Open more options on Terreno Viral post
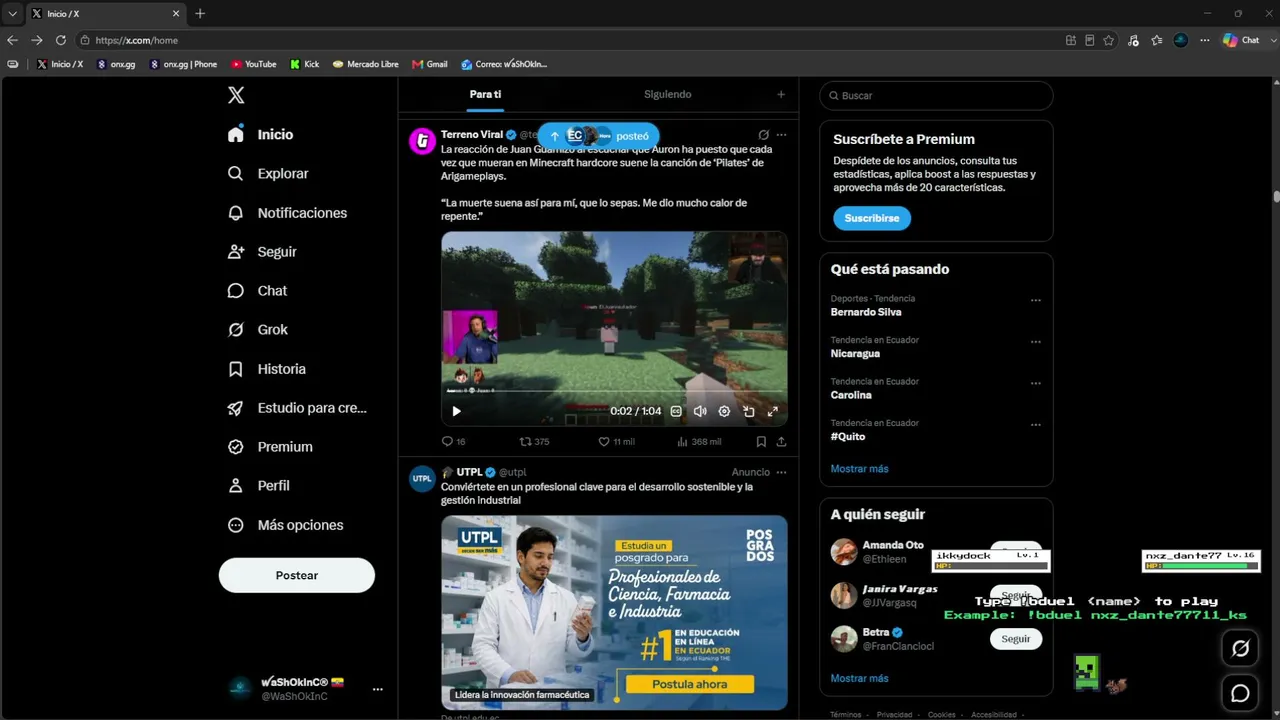The image size is (1280, 720). (781, 135)
